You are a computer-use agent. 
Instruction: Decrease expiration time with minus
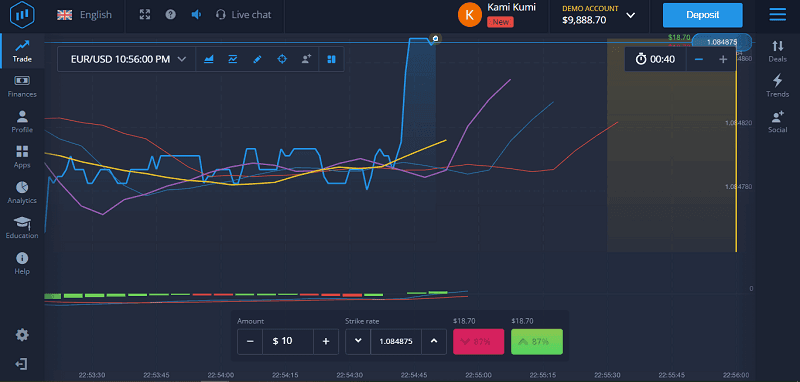698,59
